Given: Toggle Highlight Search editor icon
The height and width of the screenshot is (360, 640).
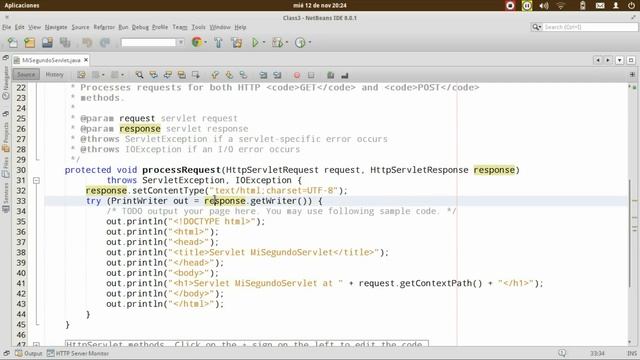Looking at the screenshot, I should point(182,75).
